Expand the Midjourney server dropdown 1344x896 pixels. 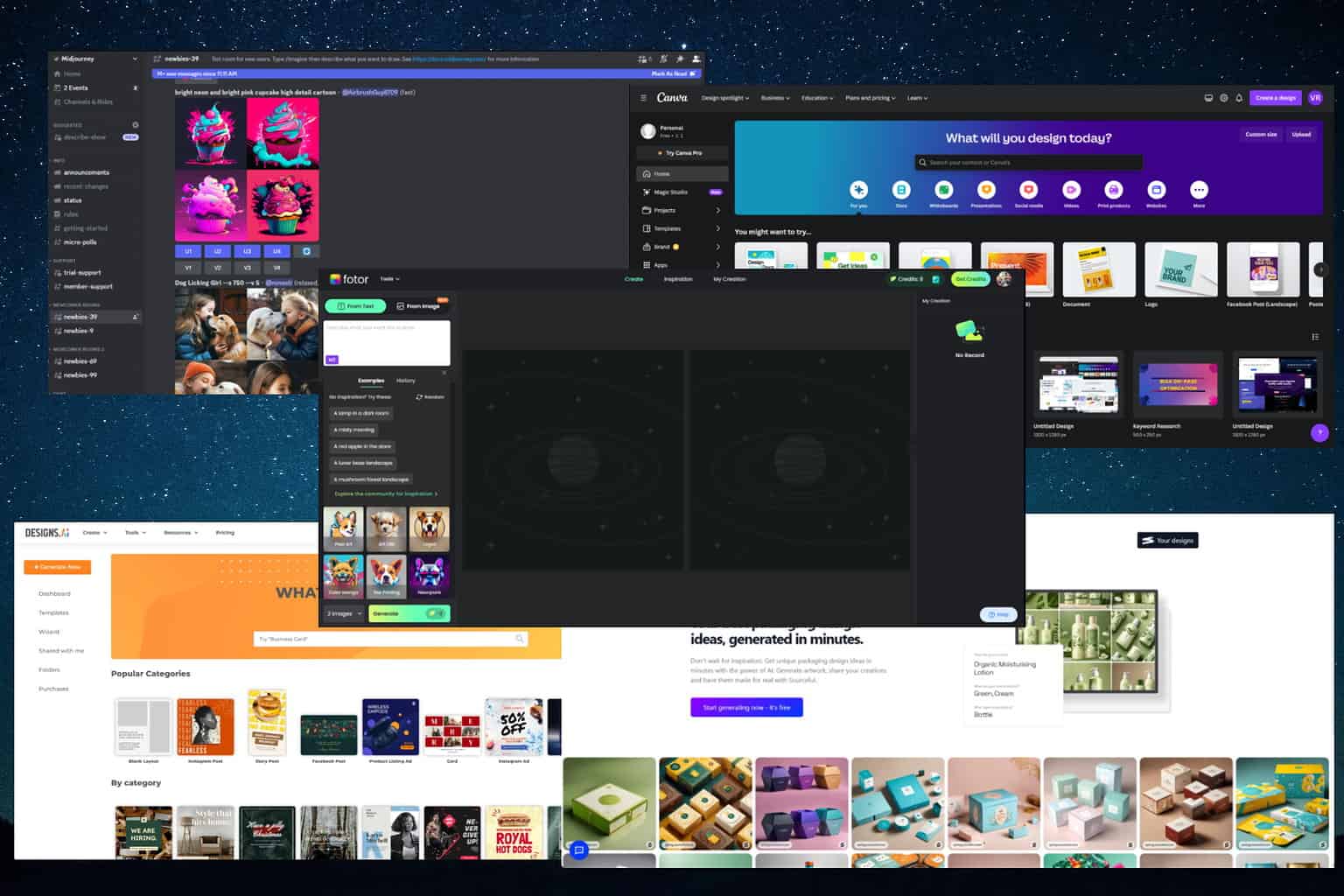click(134, 59)
